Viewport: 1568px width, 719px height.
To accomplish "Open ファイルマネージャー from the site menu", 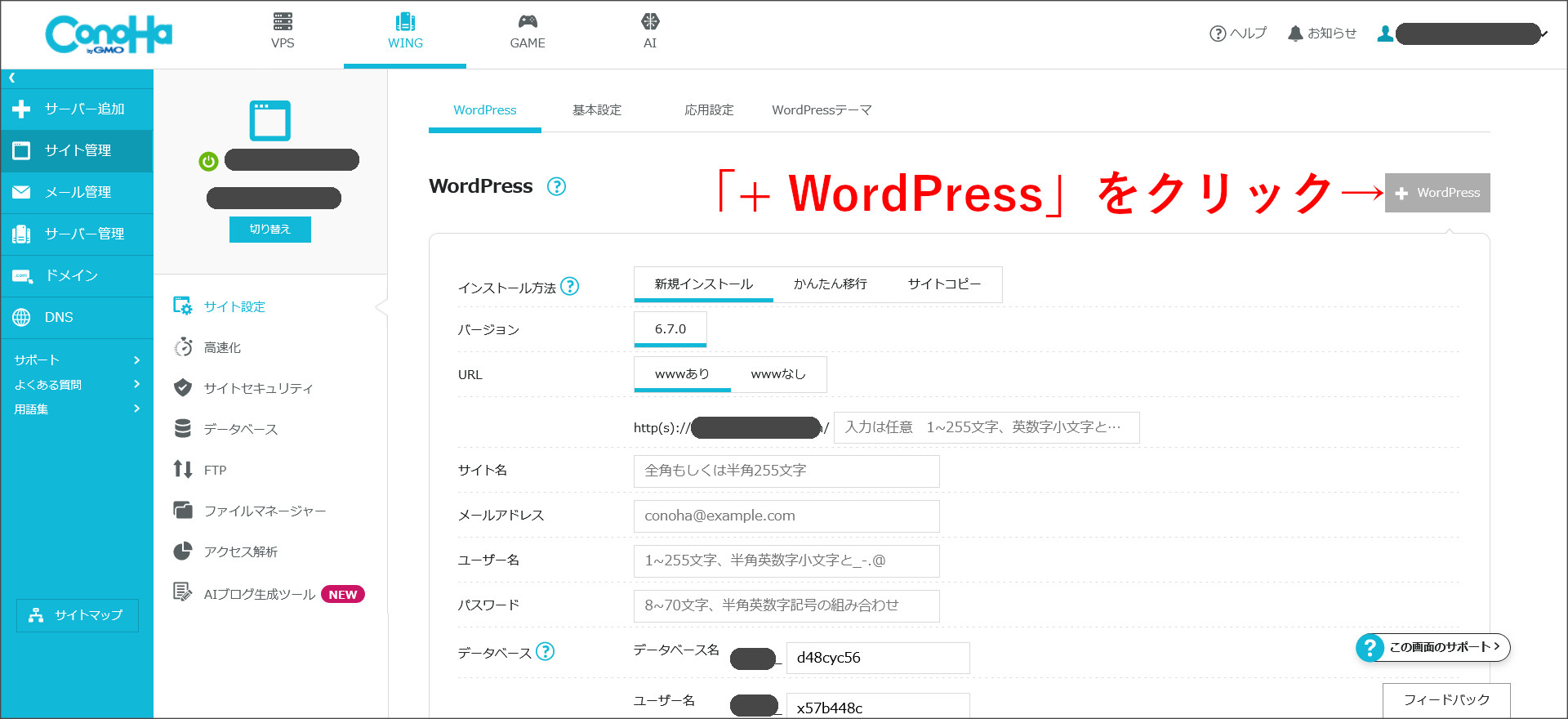I will click(x=265, y=511).
